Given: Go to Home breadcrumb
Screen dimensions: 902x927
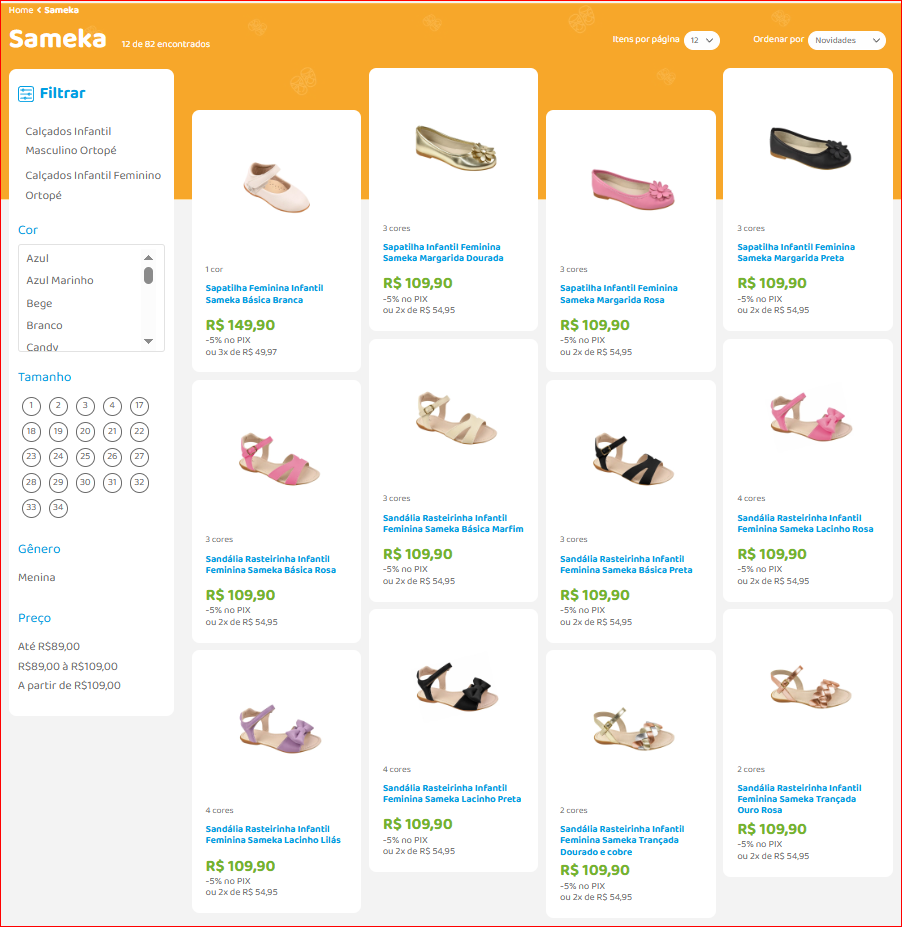Looking at the screenshot, I should pos(21,10).
